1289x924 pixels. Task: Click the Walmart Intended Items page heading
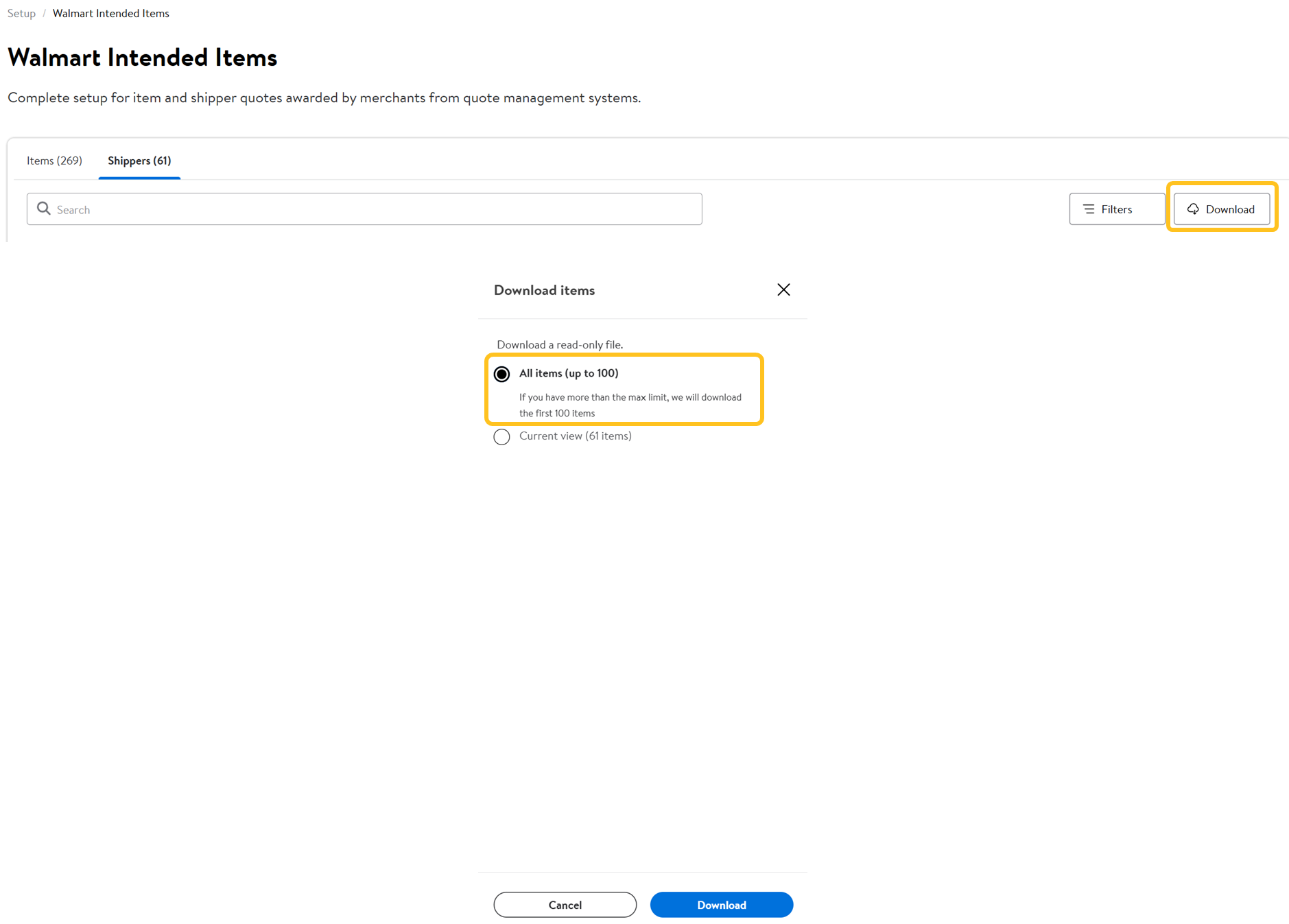coord(143,58)
